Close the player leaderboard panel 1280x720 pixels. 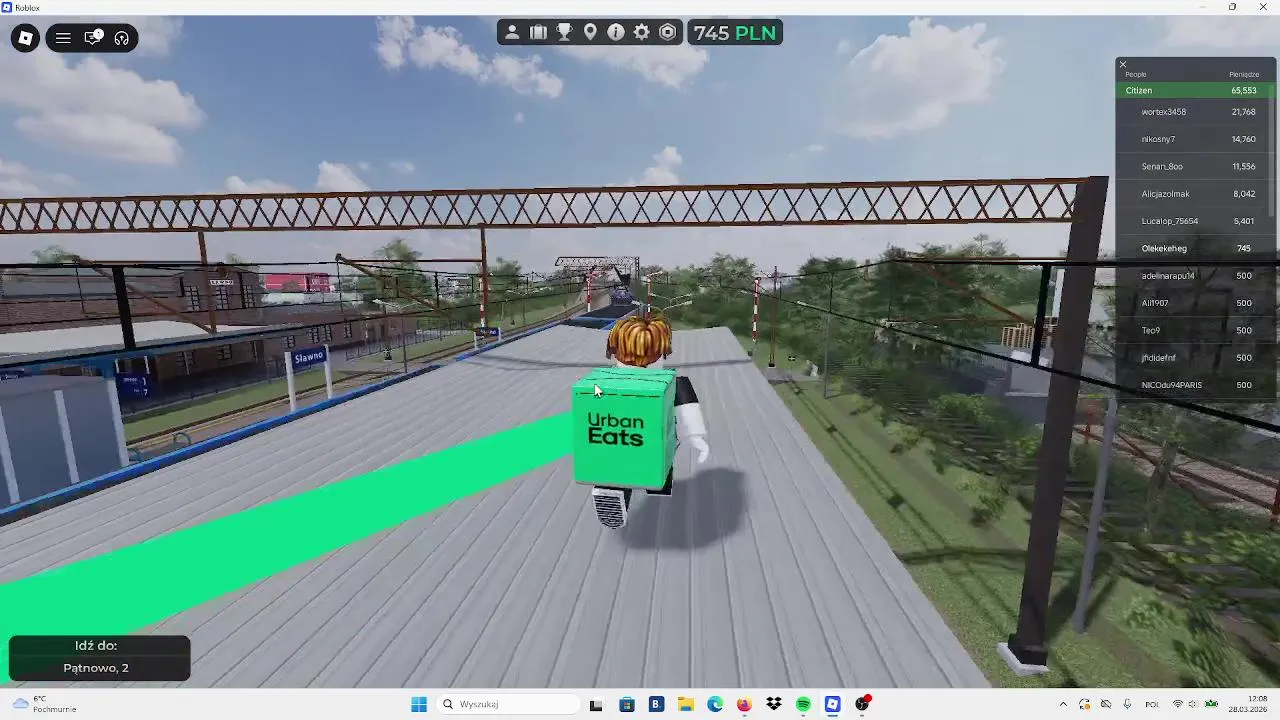pyautogui.click(x=1123, y=64)
